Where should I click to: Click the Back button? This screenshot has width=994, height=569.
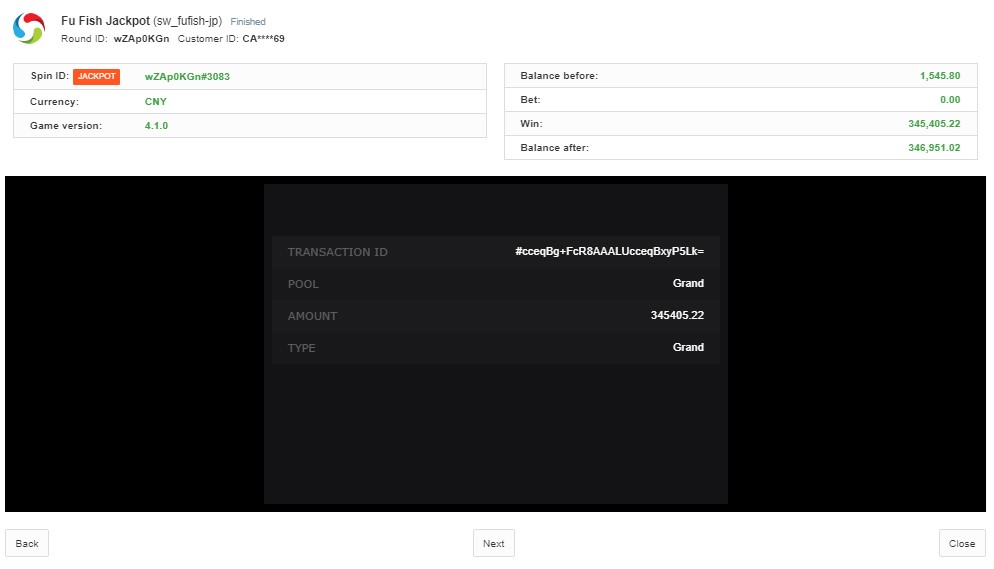(x=27, y=544)
